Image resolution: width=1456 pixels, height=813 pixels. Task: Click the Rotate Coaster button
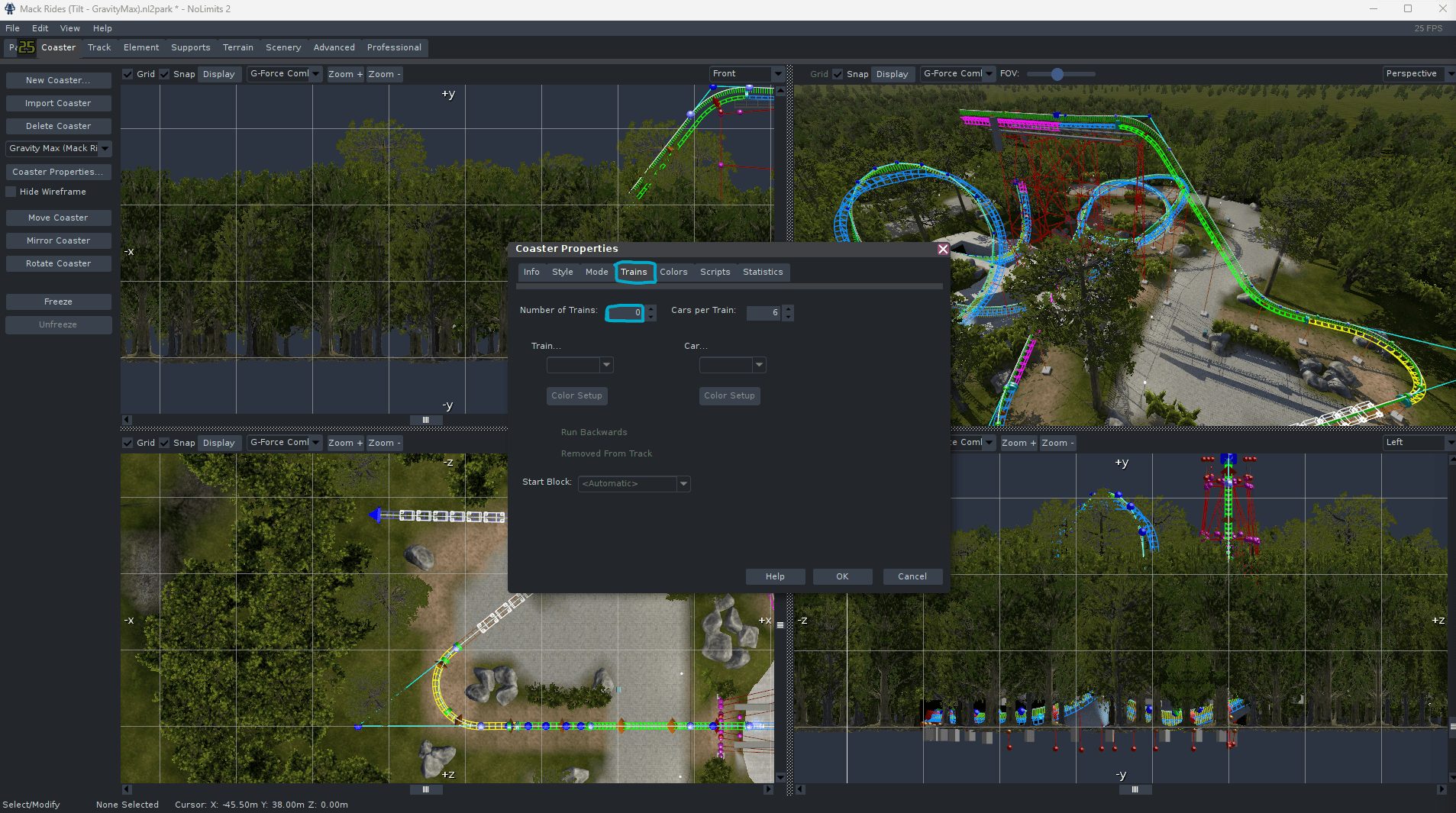[x=58, y=263]
